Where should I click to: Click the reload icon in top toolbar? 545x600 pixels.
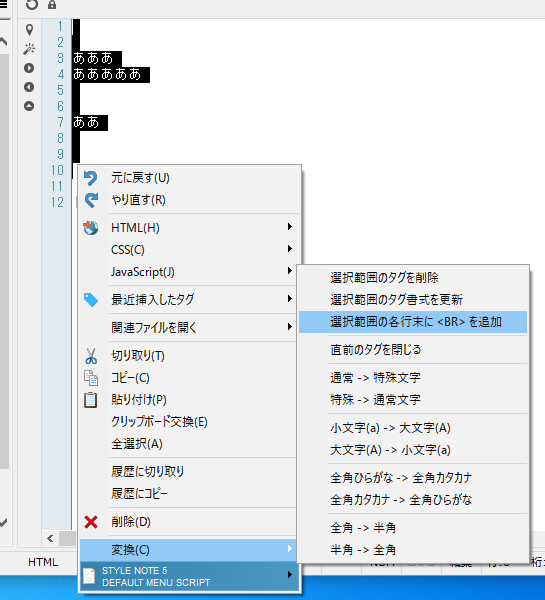tap(32, 5)
